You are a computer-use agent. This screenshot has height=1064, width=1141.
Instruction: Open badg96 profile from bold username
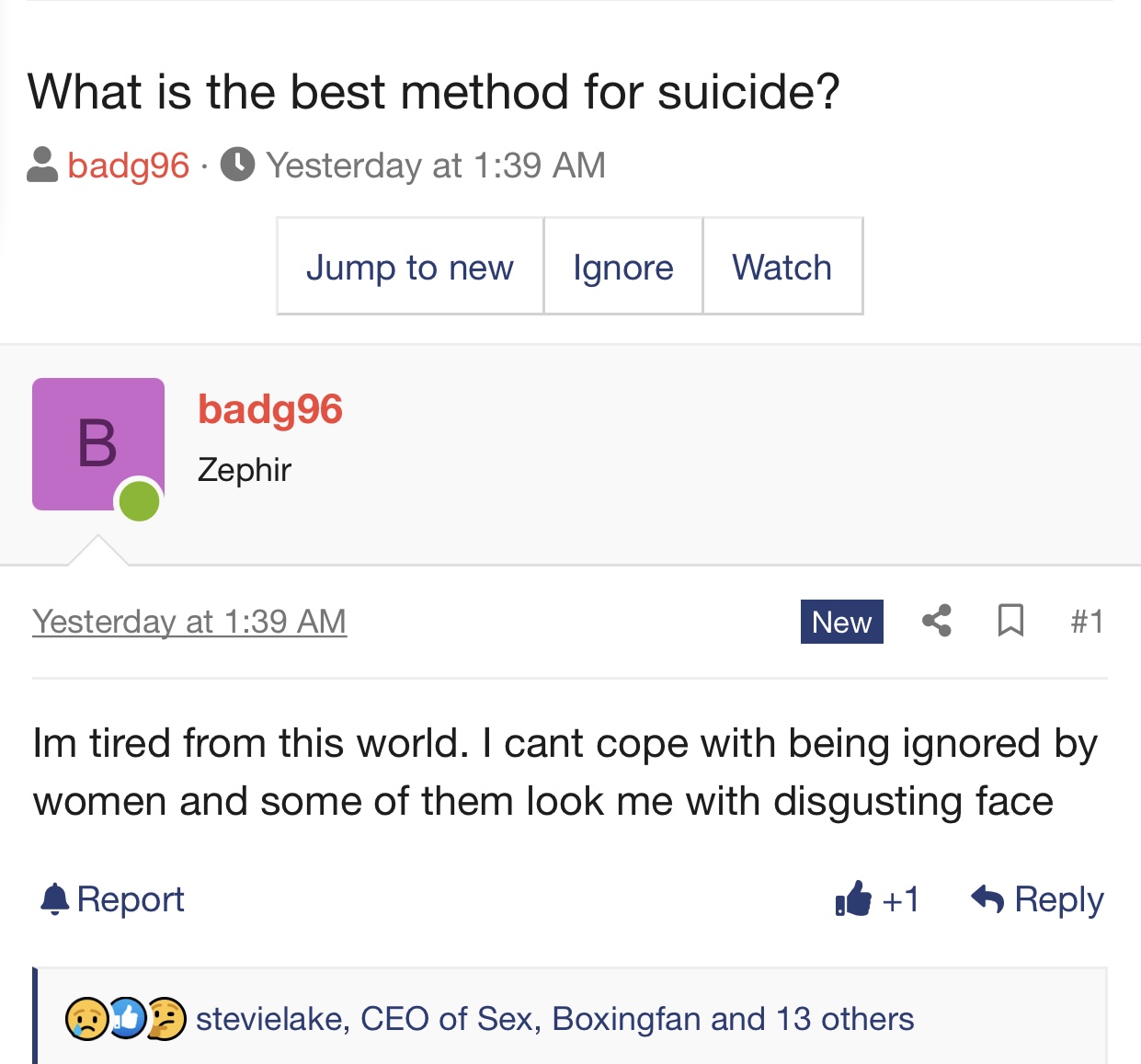[x=270, y=409]
